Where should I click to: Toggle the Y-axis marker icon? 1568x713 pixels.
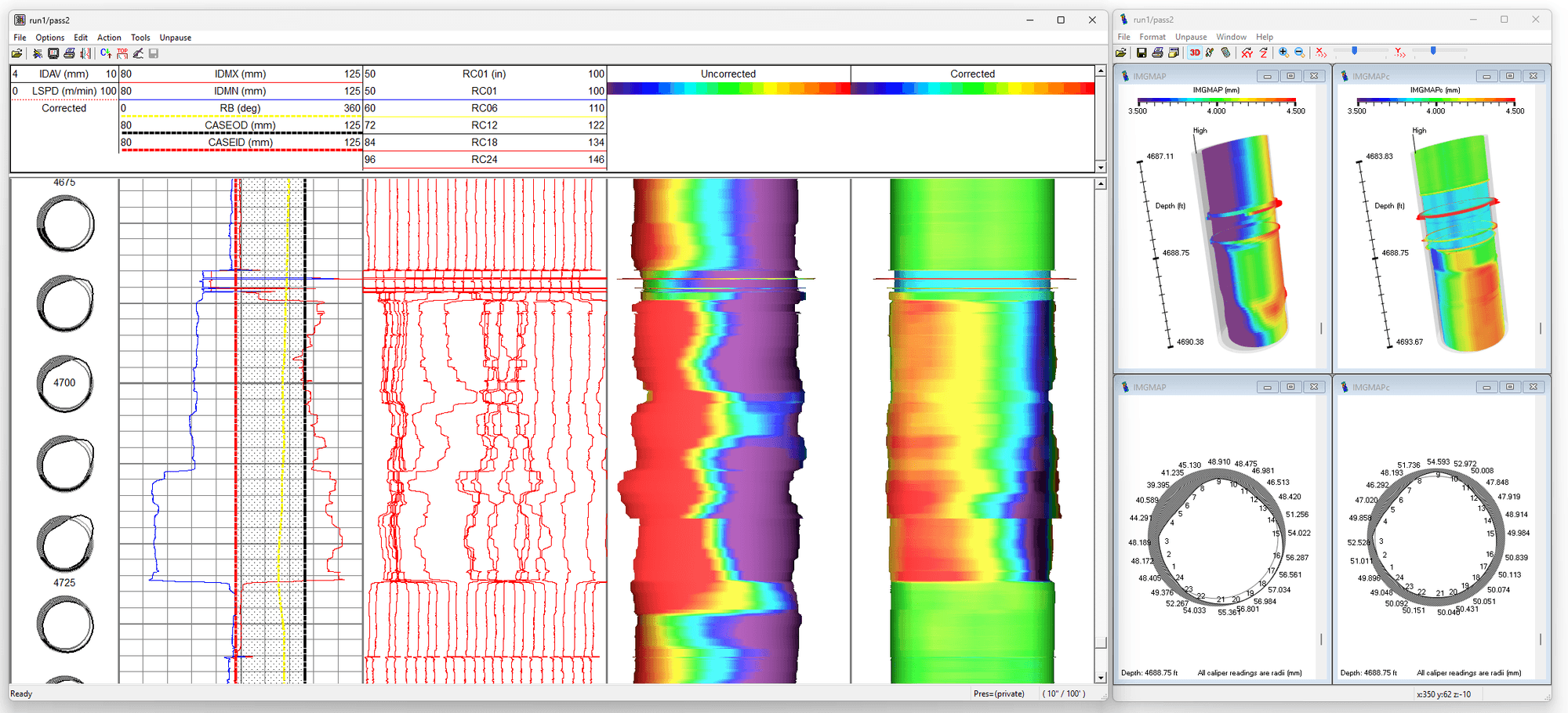point(1399,52)
